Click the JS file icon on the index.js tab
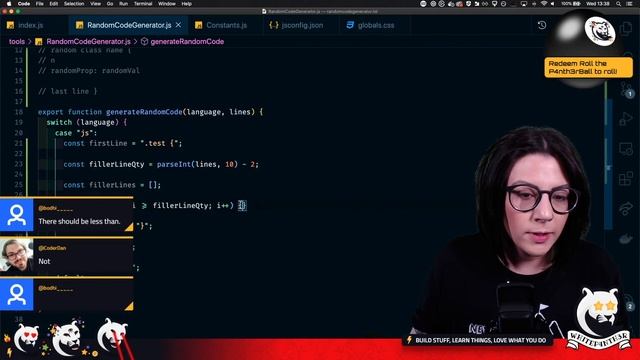The height and width of the screenshot is (360, 640). coord(11,25)
